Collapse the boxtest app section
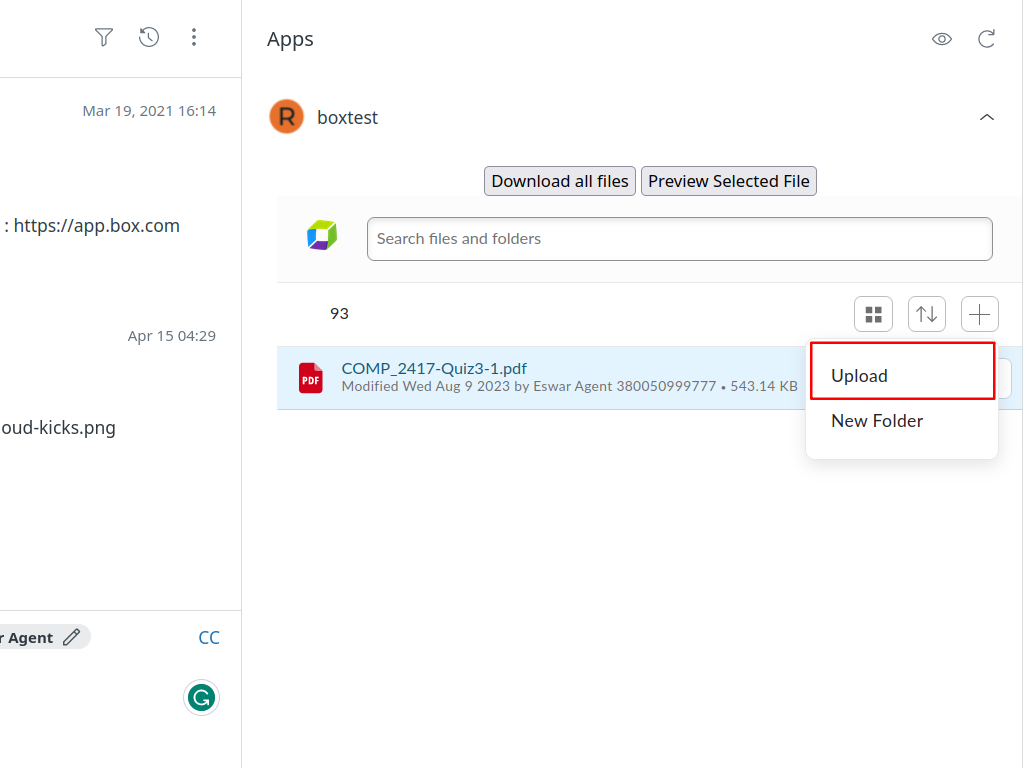 tap(986, 117)
